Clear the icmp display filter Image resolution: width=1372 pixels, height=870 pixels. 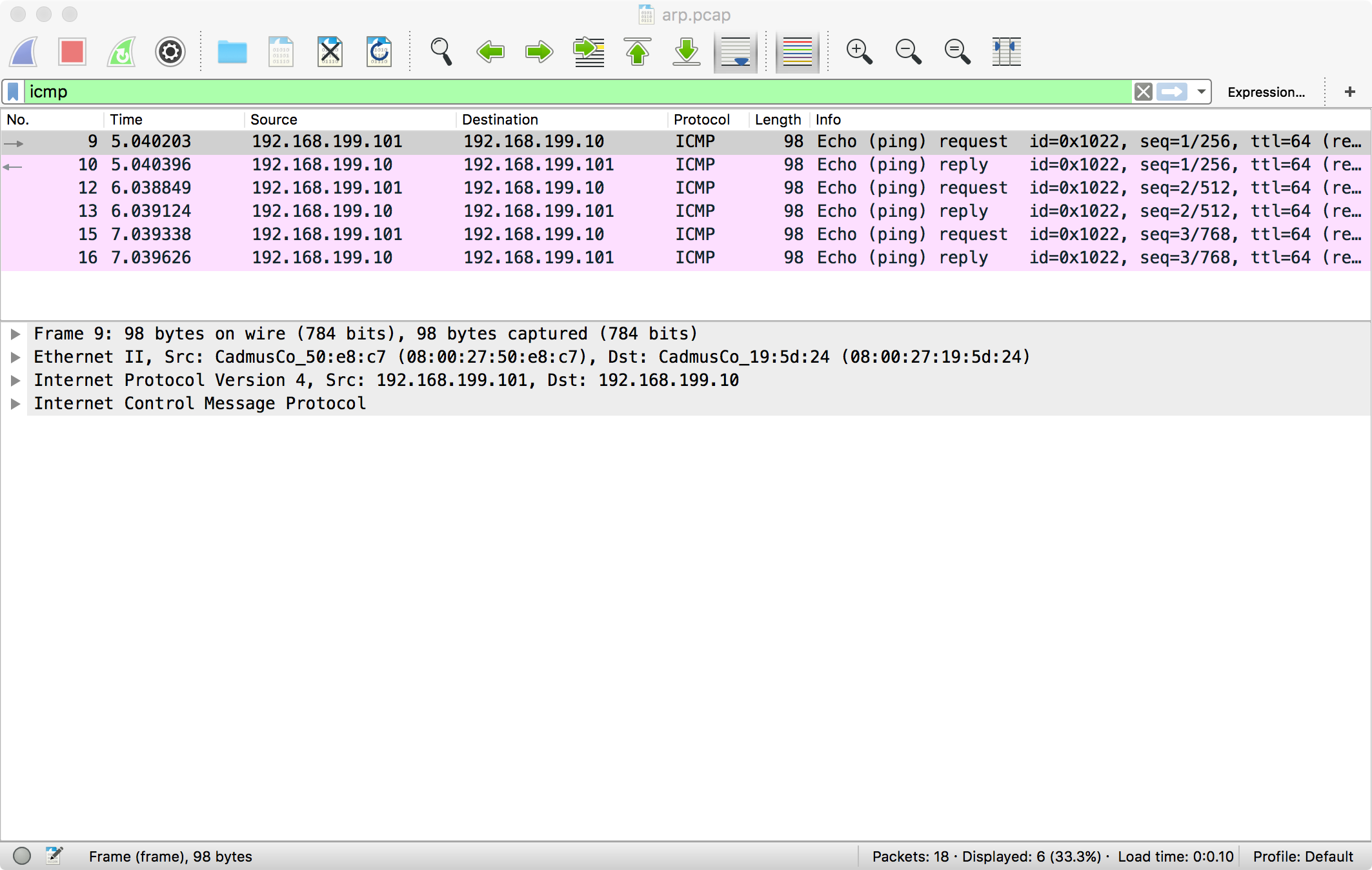coord(1143,92)
